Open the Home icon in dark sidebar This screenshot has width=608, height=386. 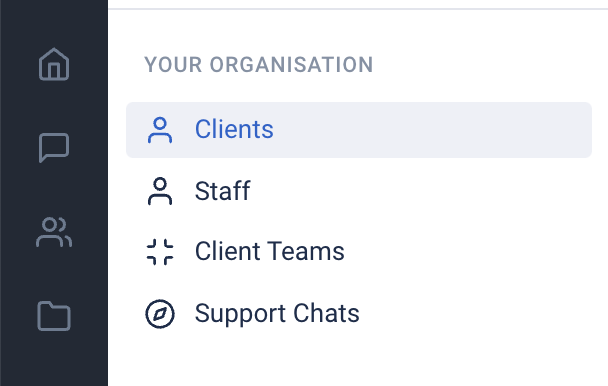54,64
